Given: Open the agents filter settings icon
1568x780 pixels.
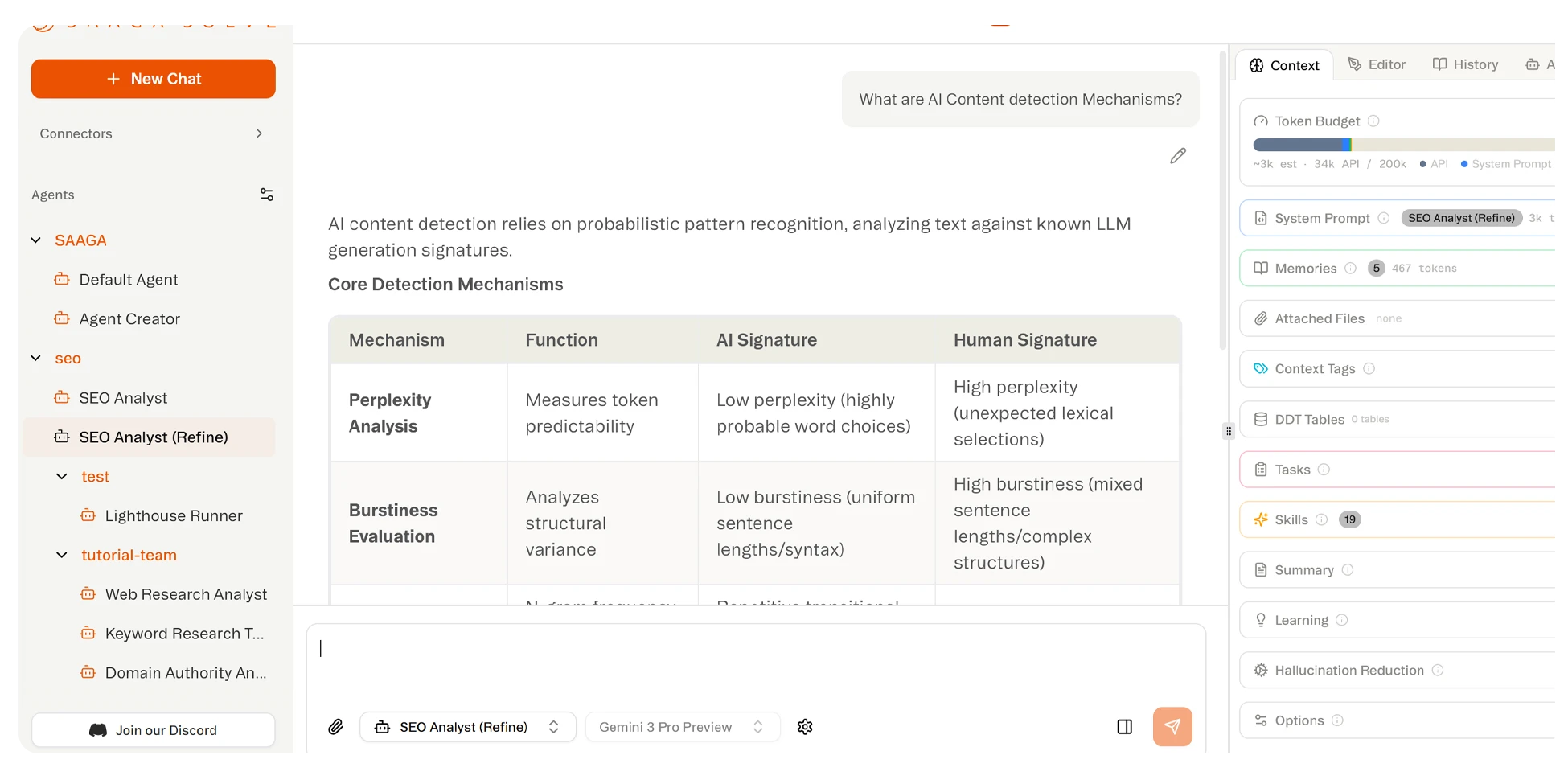Looking at the screenshot, I should pyautogui.click(x=267, y=195).
